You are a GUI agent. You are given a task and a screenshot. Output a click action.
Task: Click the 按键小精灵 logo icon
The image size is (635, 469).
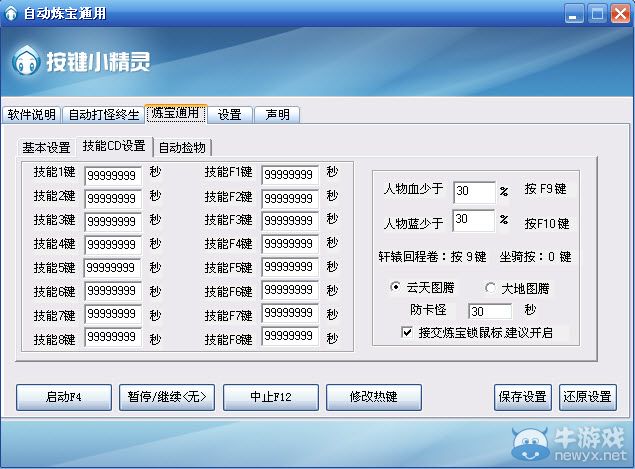pos(26,61)
